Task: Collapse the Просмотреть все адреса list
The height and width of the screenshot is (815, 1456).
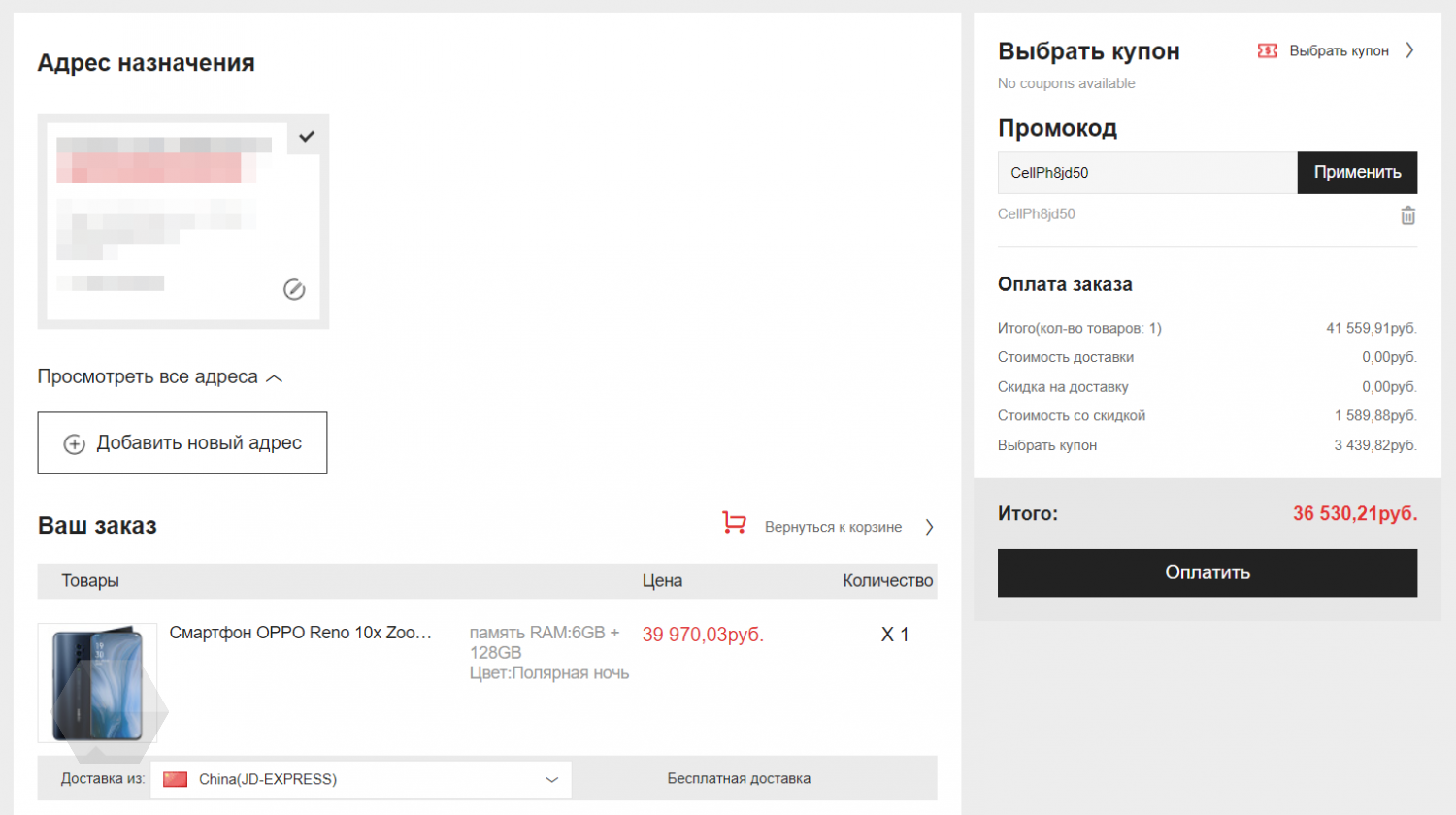Action: pos(160,376)
